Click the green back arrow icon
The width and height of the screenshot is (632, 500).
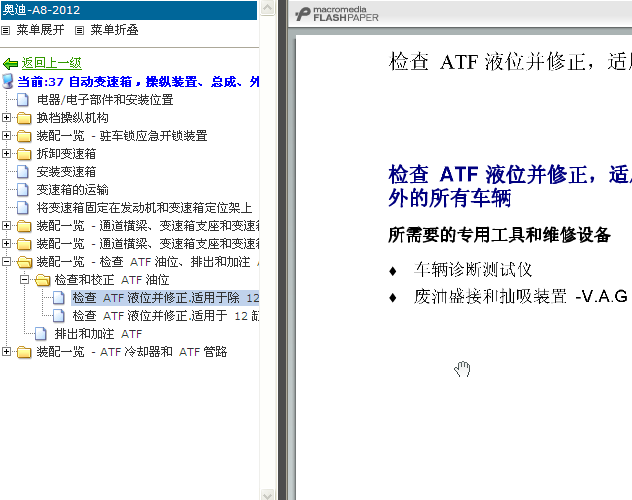10,63
